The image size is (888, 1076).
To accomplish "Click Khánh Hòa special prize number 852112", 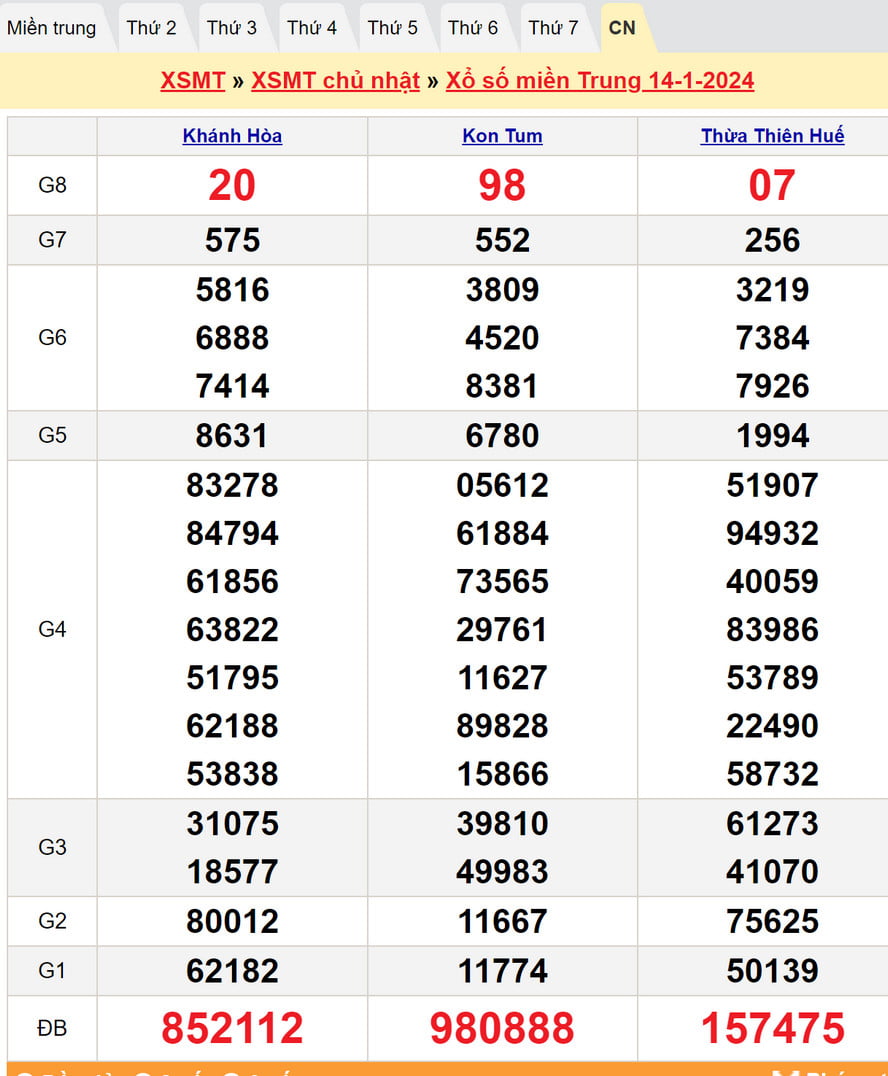I will coord(232,1028).
